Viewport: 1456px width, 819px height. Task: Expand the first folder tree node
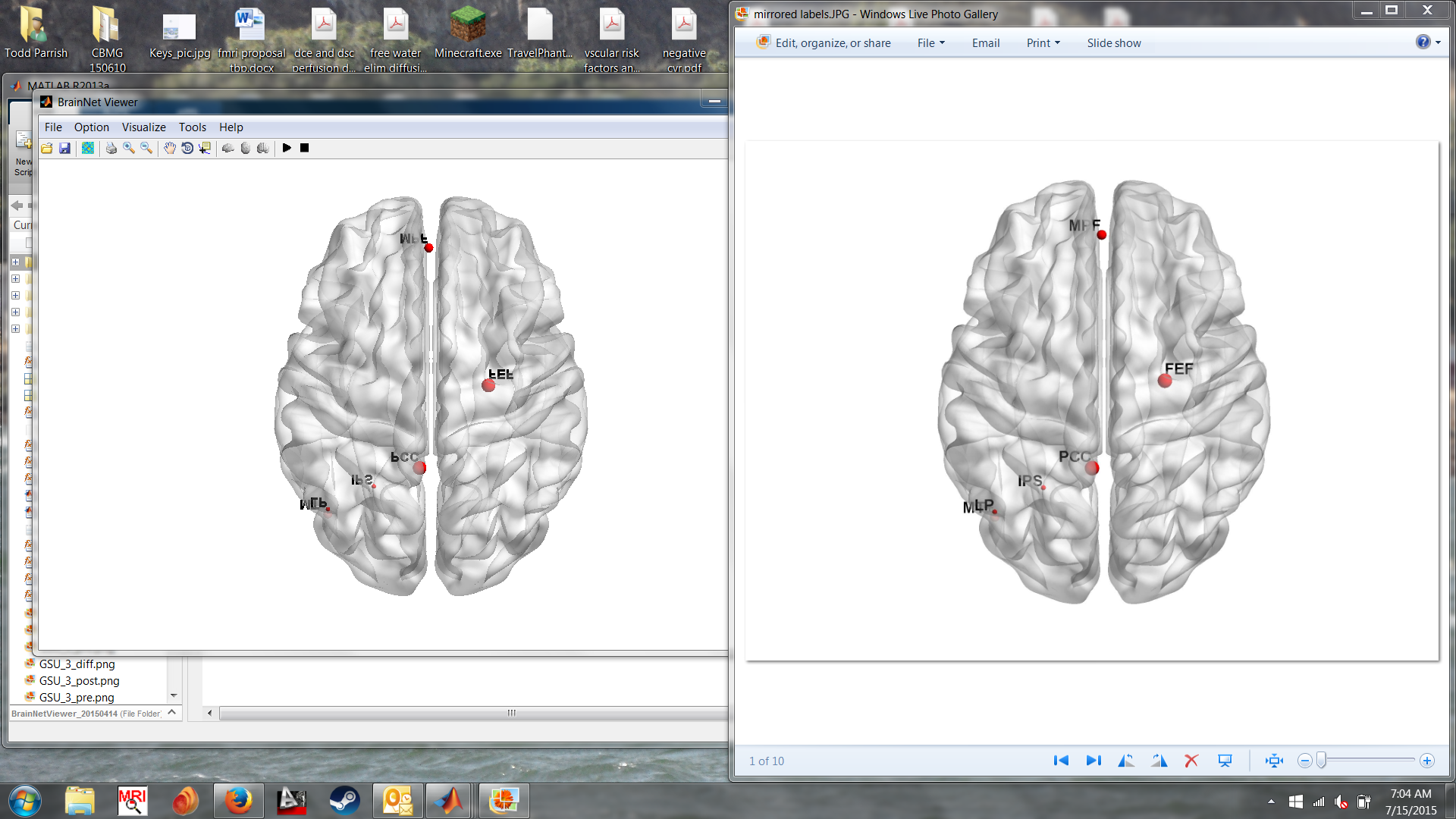pos(15,262)
